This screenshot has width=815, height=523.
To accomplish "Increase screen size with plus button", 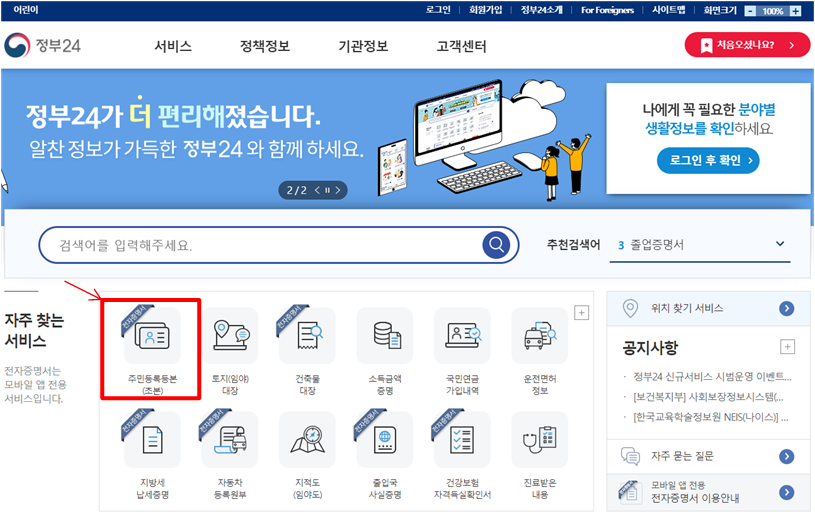I will click(795, 11).
